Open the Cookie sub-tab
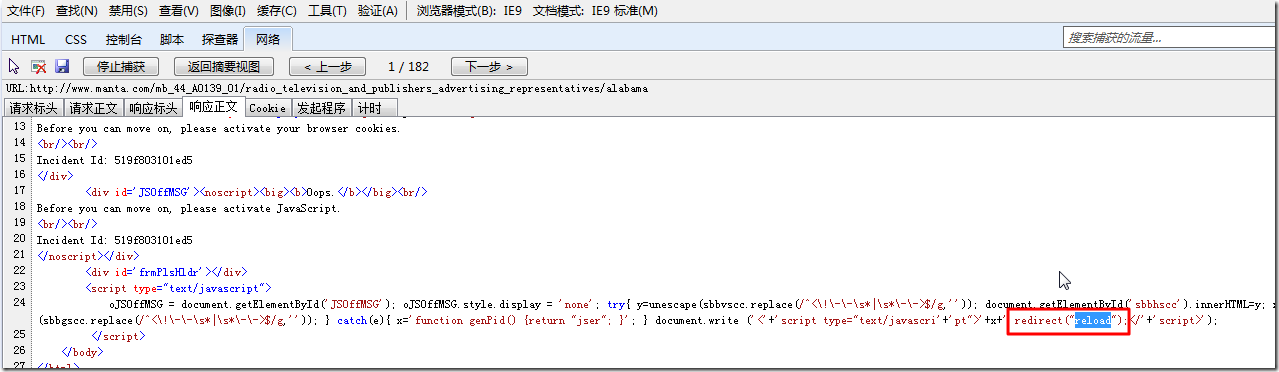Image resolution: width=1279 pixels, height=372 pixels. point(268,108)
